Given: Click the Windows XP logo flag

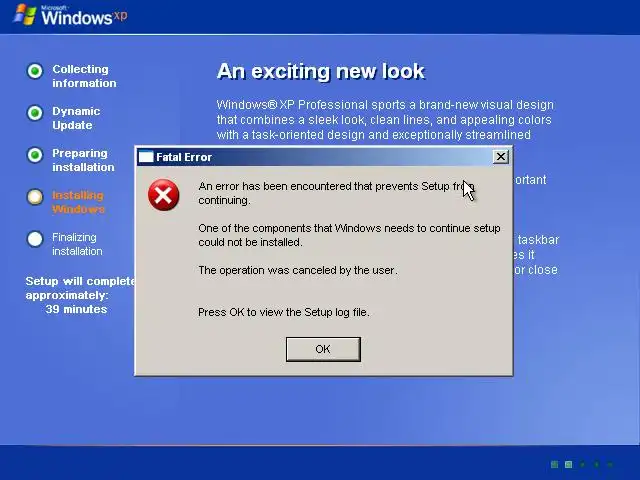Looking at the screenshot, I should tap(24, 15).
